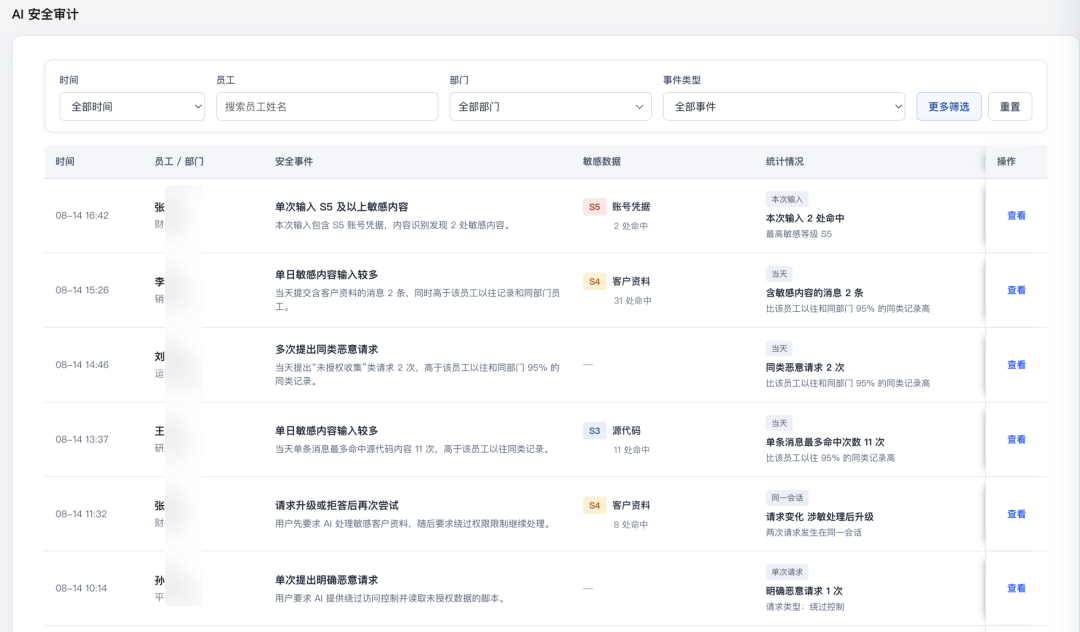
Task: Open 查看 for the 08-14 14:46 record
Action: (1016, 365)
